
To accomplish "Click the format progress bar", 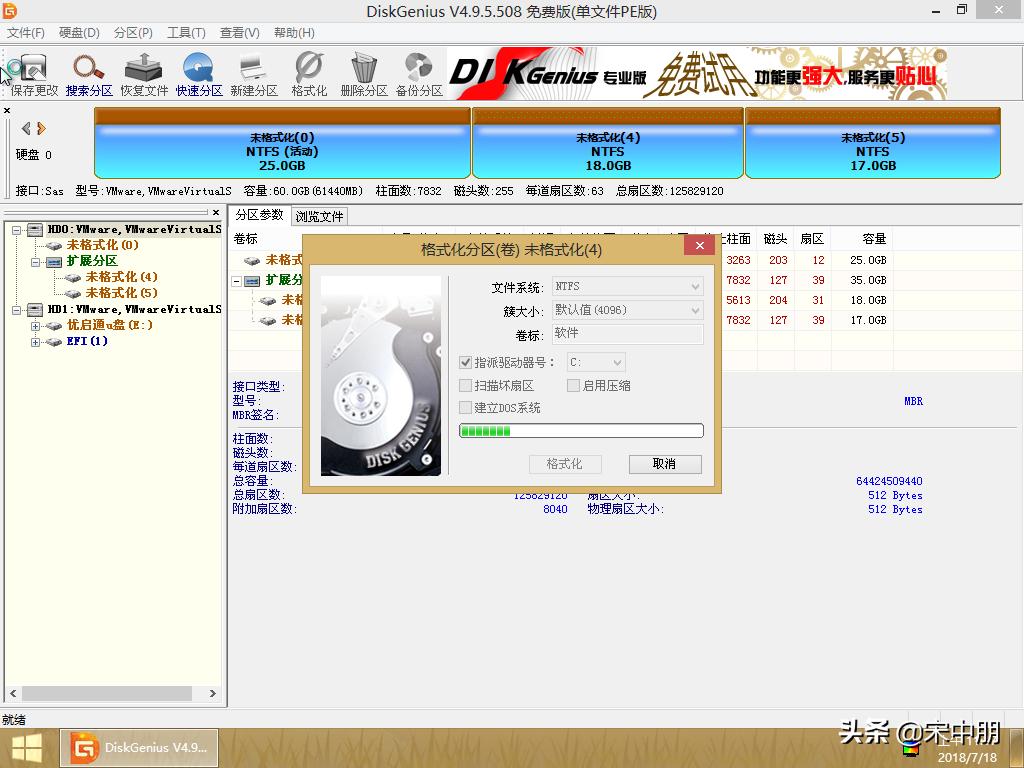I will pyautogui.click(x=580, y=430).
